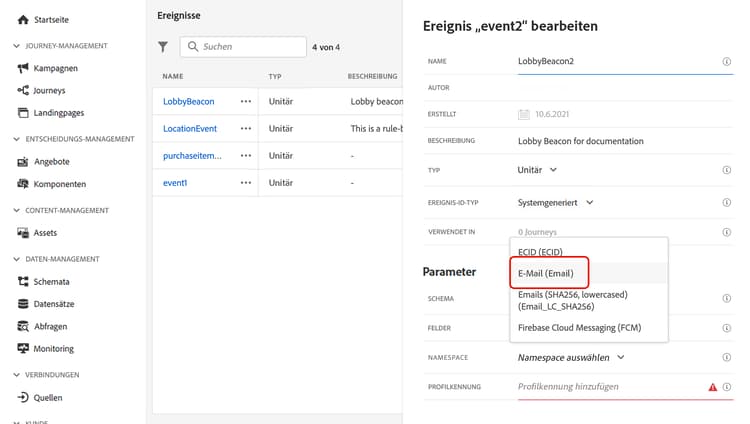Viewport: 750px width, 424px height.
Task: Click the Landingpages icon
Action: (x=23, y=112)
